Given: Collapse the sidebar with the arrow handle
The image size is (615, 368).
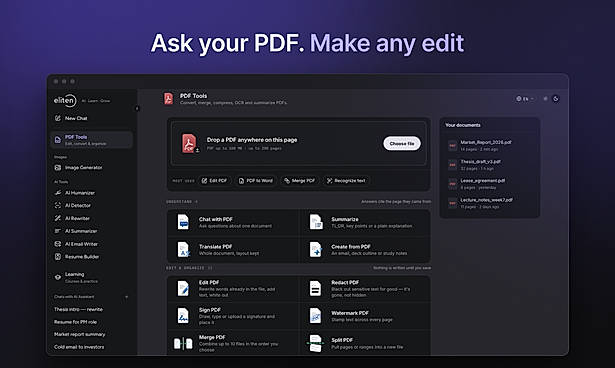Looking at the screenshot, I should [137, 108].
